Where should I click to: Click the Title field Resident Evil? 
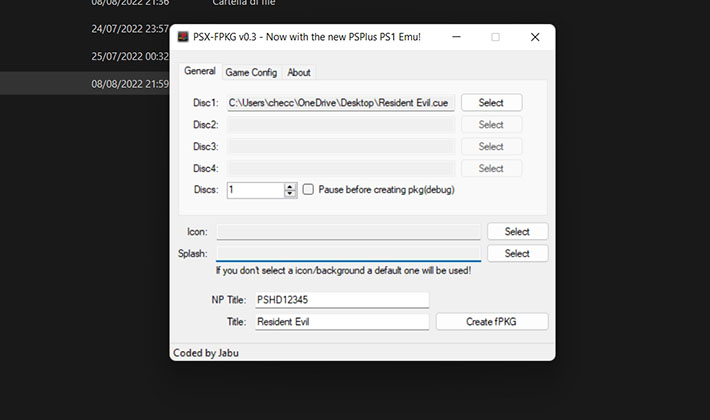342,322
